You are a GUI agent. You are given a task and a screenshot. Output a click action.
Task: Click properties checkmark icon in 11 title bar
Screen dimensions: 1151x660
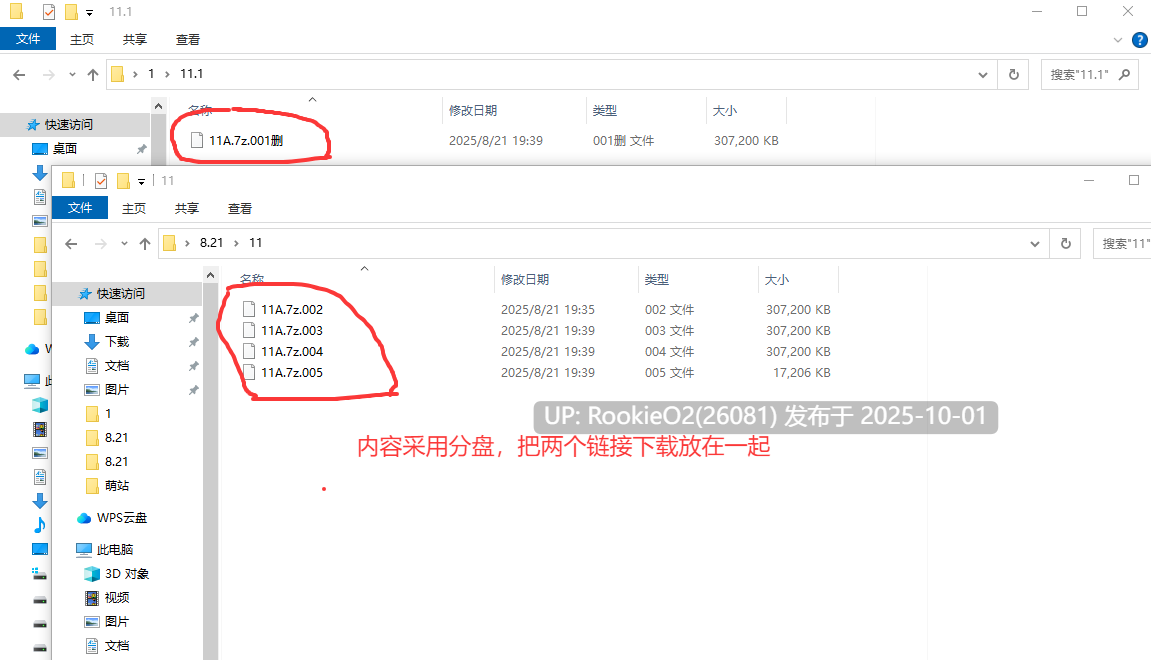pos(101,181)
